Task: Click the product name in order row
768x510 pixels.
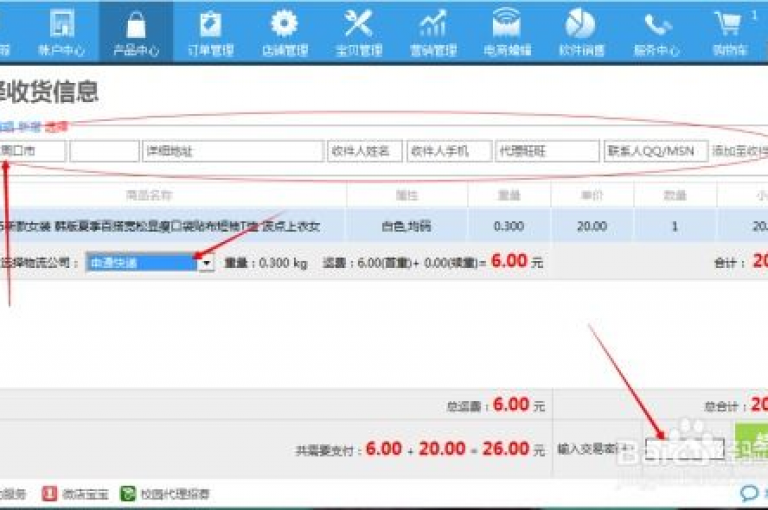Action: [x=160, y=226]
